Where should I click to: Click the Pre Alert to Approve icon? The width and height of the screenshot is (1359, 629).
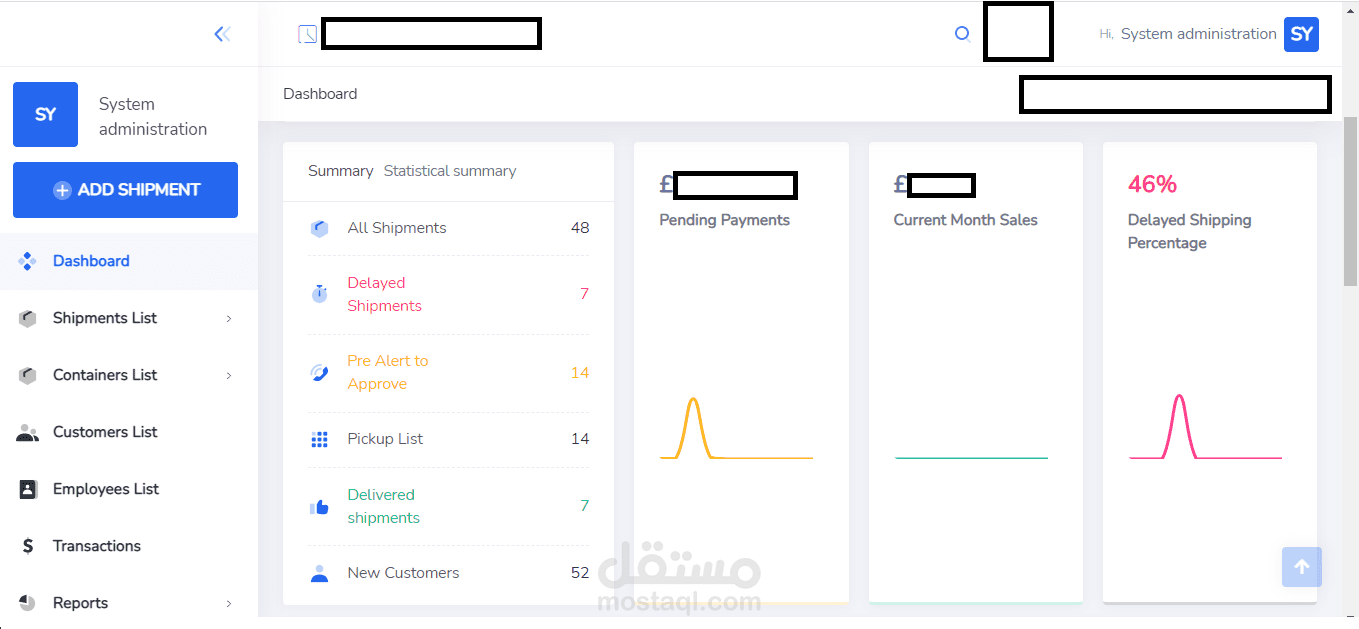click(x=319, y=373)
